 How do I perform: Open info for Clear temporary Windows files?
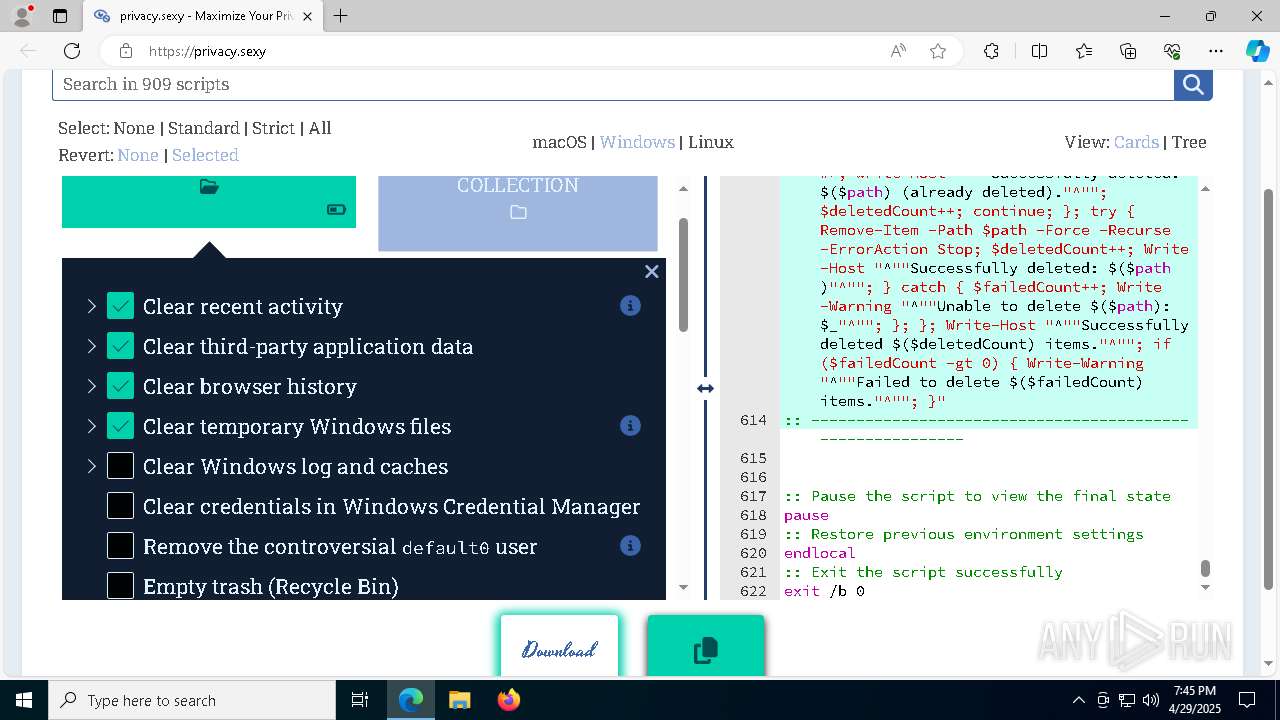point(630,426)
